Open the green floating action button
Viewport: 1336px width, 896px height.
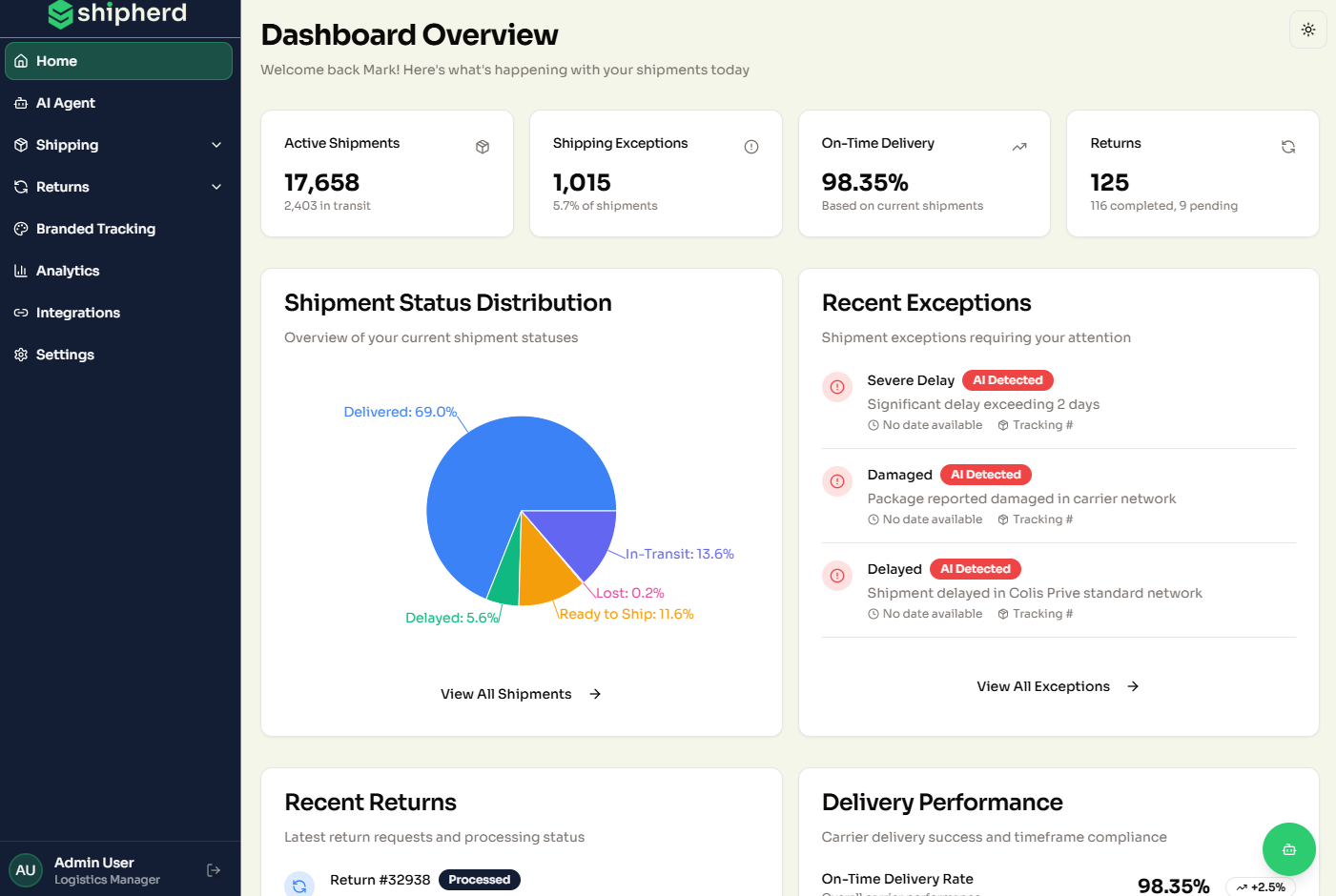(1288, 849)
